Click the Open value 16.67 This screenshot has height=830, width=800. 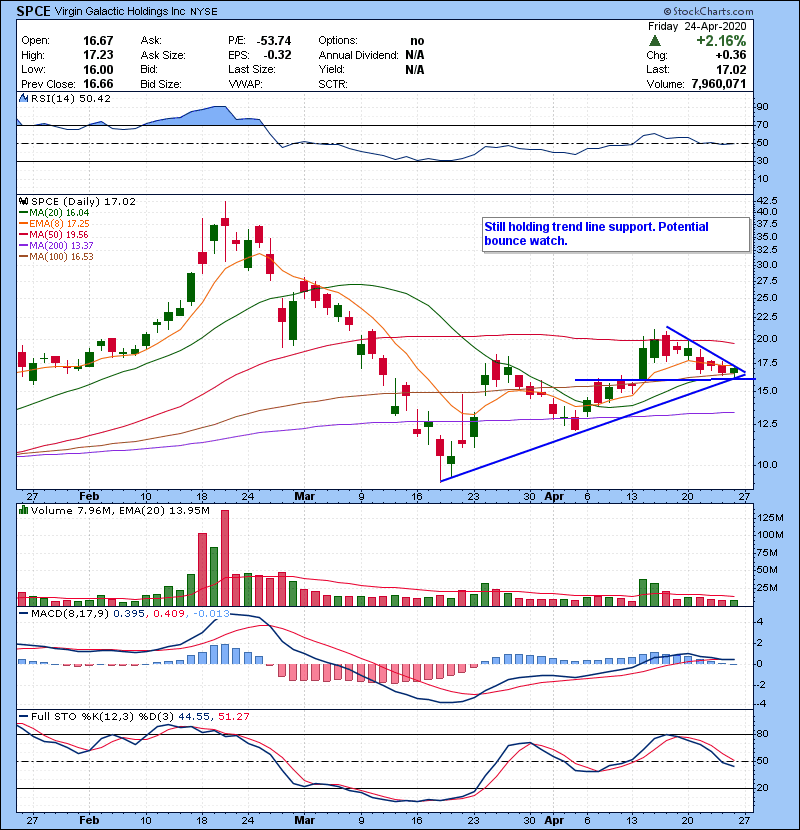(98, 41)
